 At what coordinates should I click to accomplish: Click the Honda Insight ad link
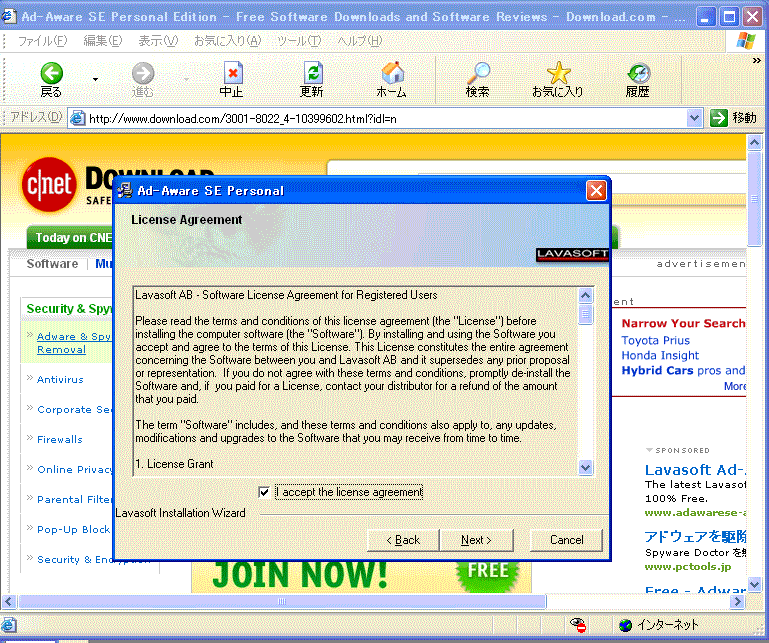(x=660, y=355)
